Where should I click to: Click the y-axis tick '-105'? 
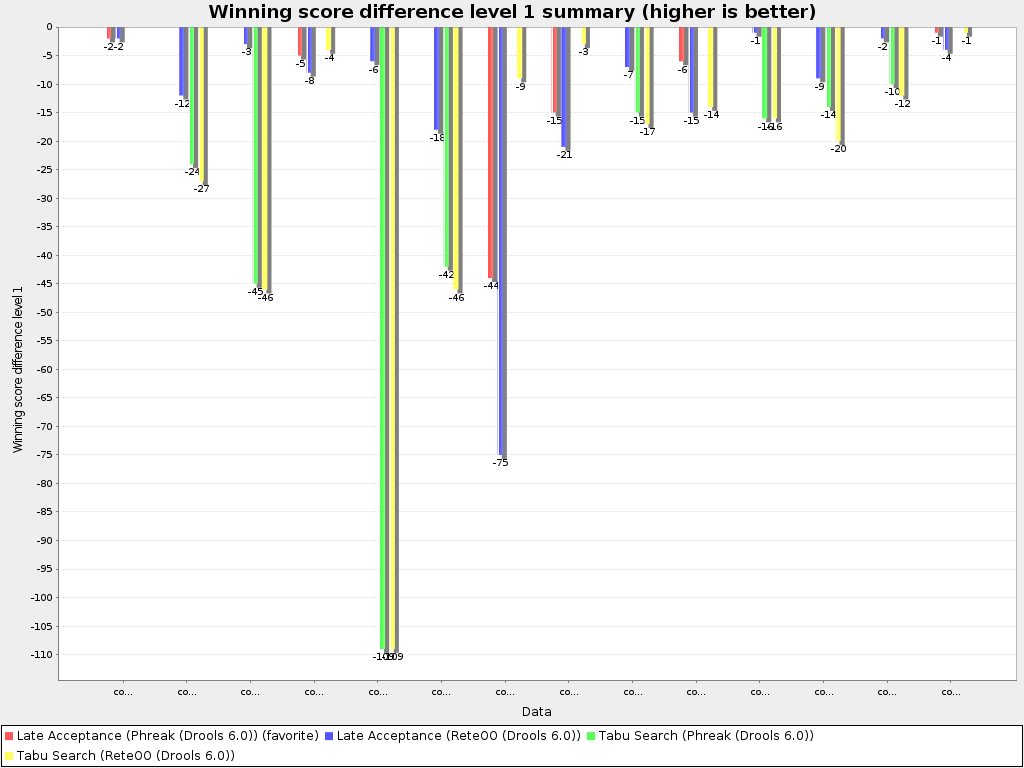[x=41, y=626]
